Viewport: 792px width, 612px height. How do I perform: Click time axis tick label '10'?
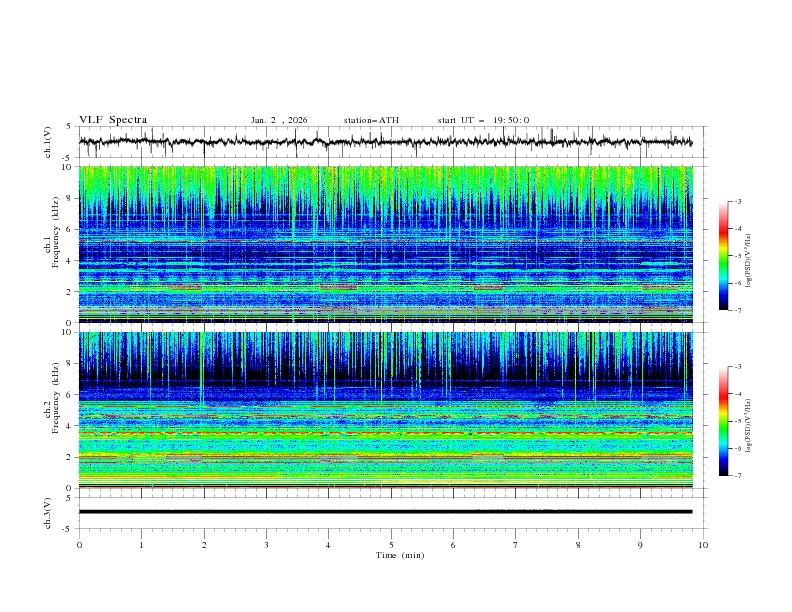pos(703,545)
